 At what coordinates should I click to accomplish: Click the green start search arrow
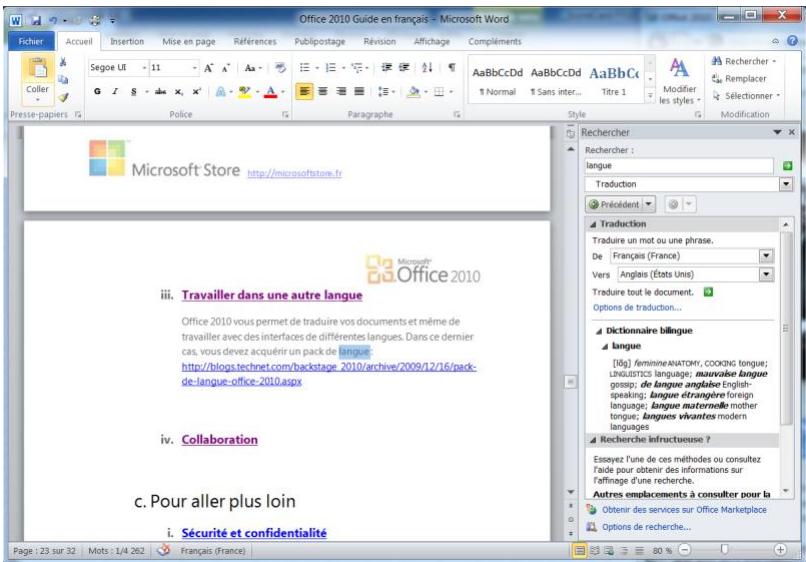pos(787,166)
